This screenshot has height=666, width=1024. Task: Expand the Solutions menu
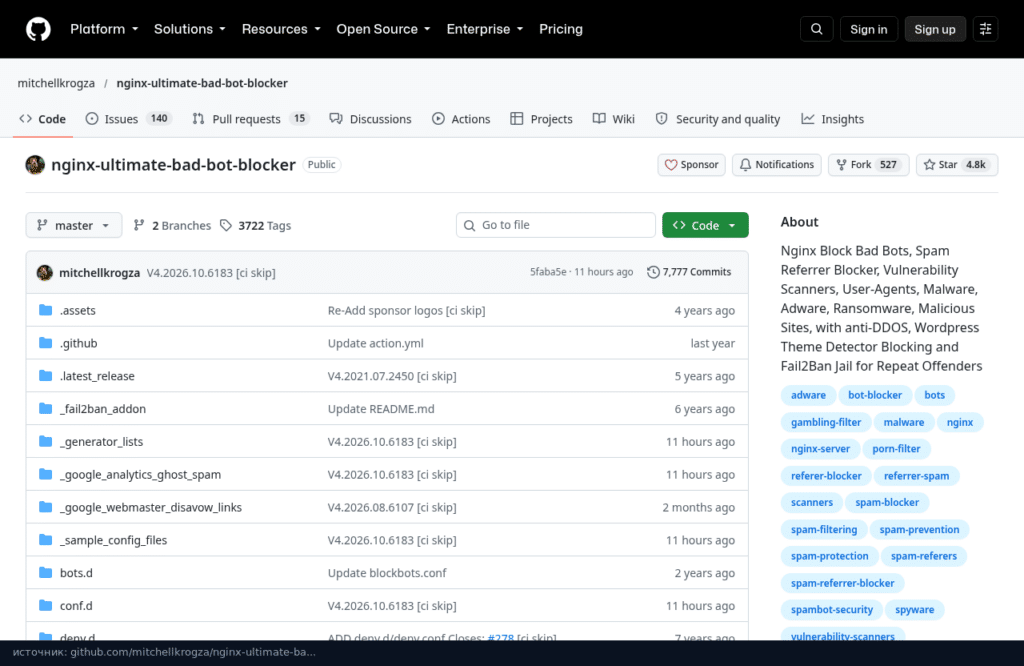coord(190,29)
